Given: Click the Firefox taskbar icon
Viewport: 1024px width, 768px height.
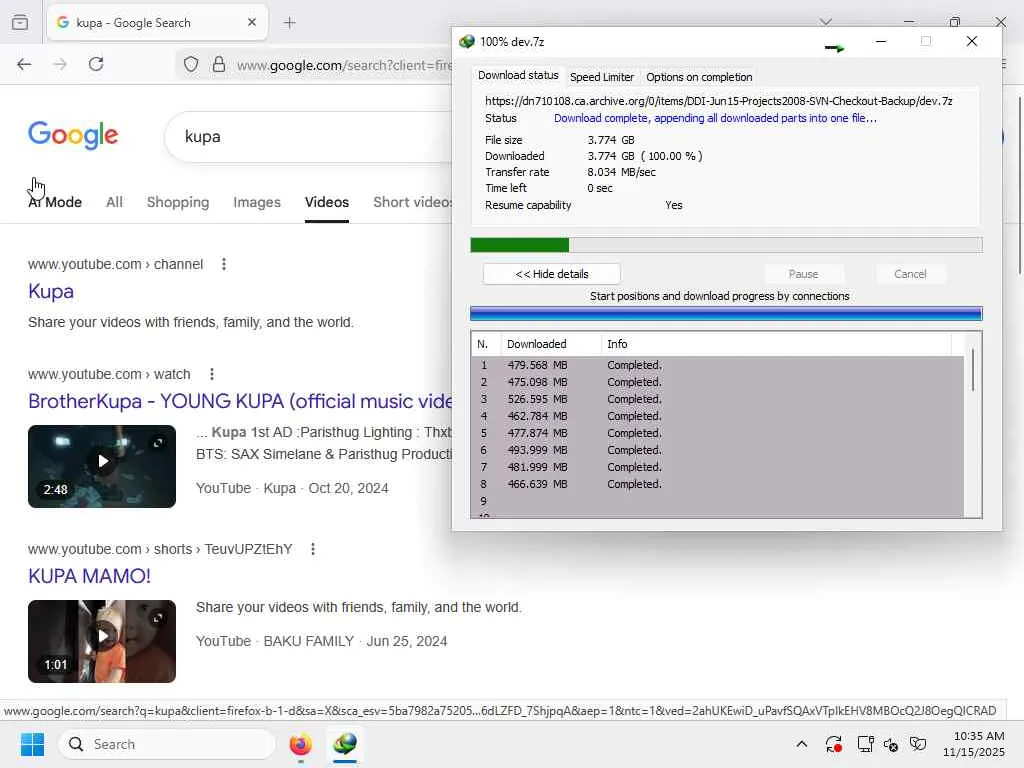Looking at the screenshot, I should (x=300, y=744).
